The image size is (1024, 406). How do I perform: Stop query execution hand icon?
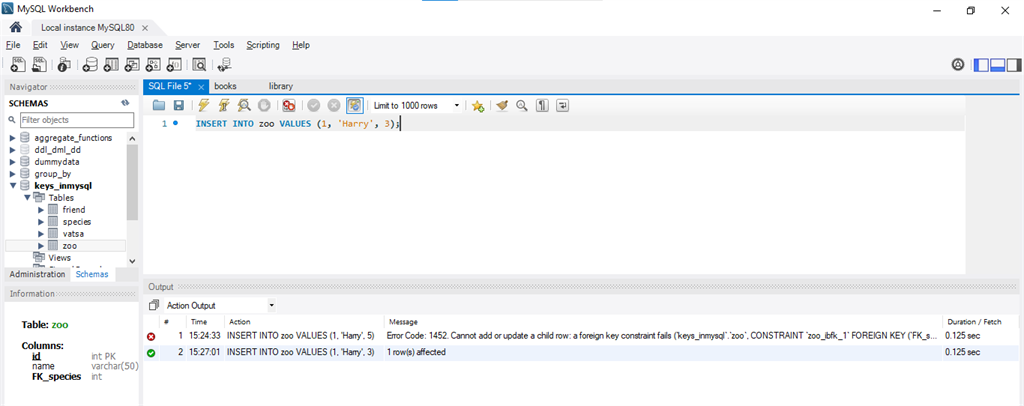264,105
